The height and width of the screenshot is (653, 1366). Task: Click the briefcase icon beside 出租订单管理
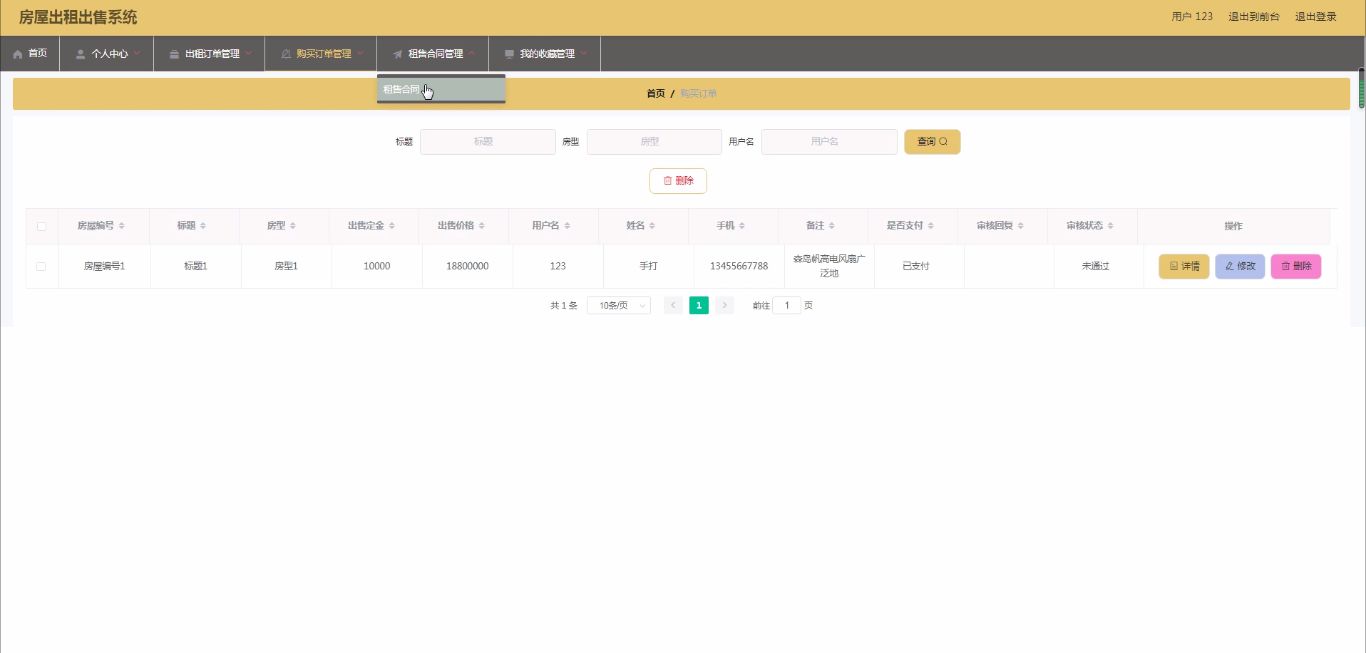[x=174, y=54]
